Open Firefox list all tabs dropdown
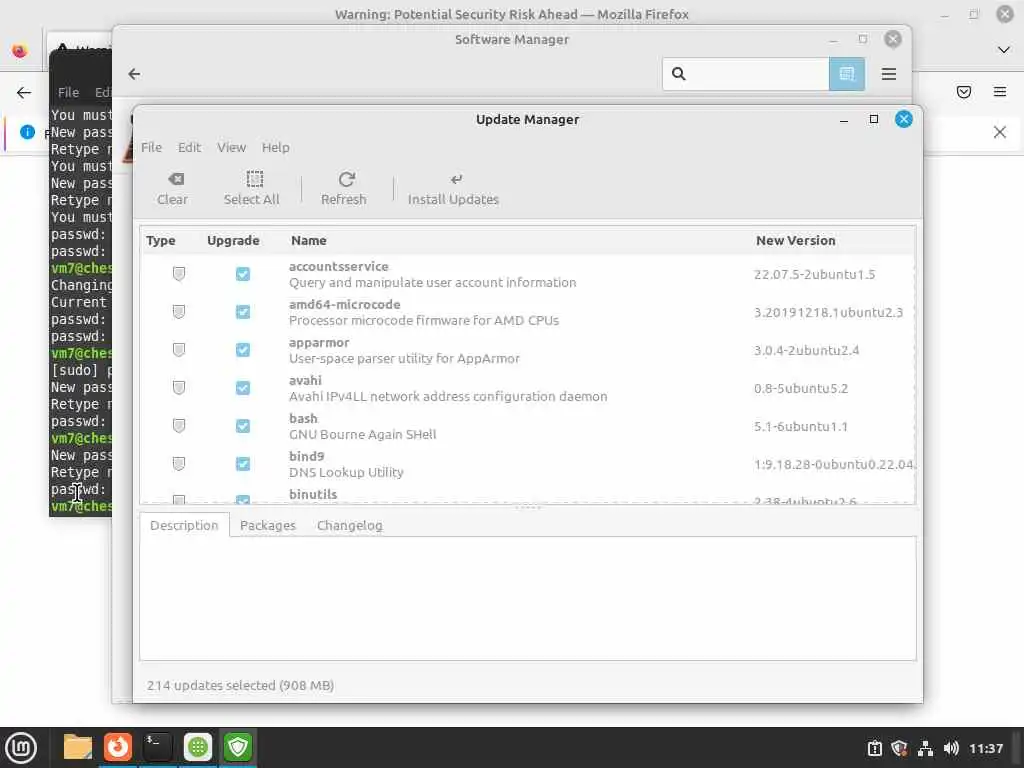Viewport: 1024px width, 768px height. pos(1004,50)
